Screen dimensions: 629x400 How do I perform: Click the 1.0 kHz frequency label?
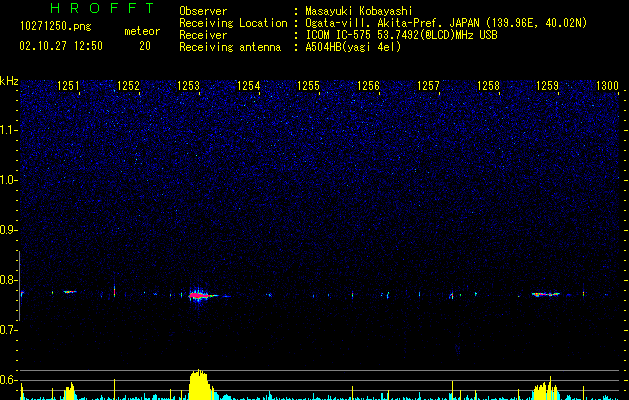coord(7,180)
